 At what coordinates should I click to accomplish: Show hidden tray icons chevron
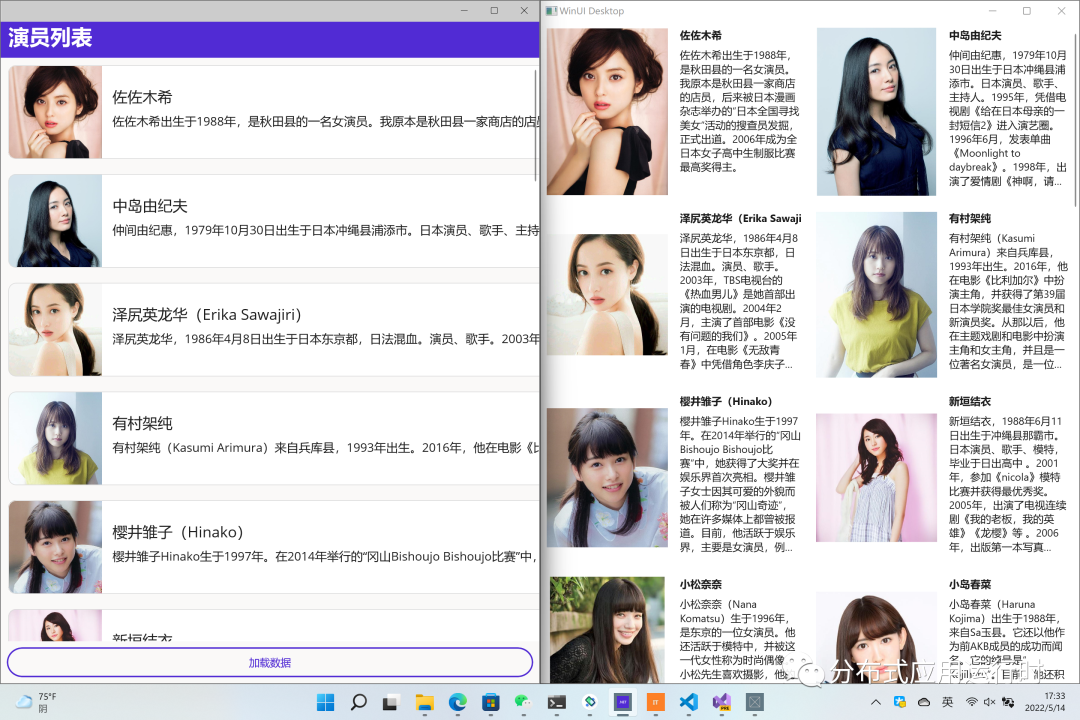(x=875, y=702)
